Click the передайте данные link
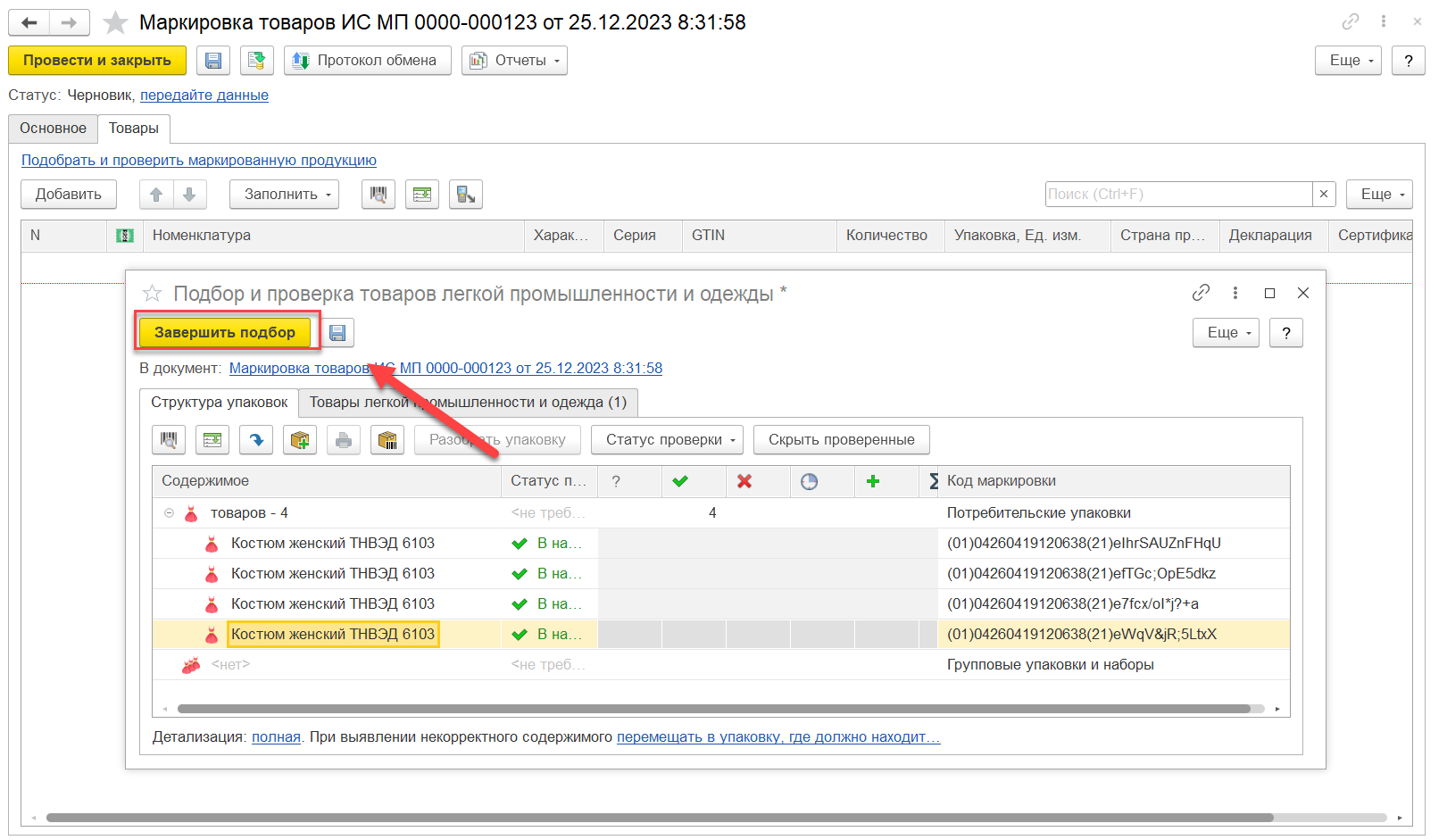This screenshot has height=840, width=1447. tap(204, 96)
